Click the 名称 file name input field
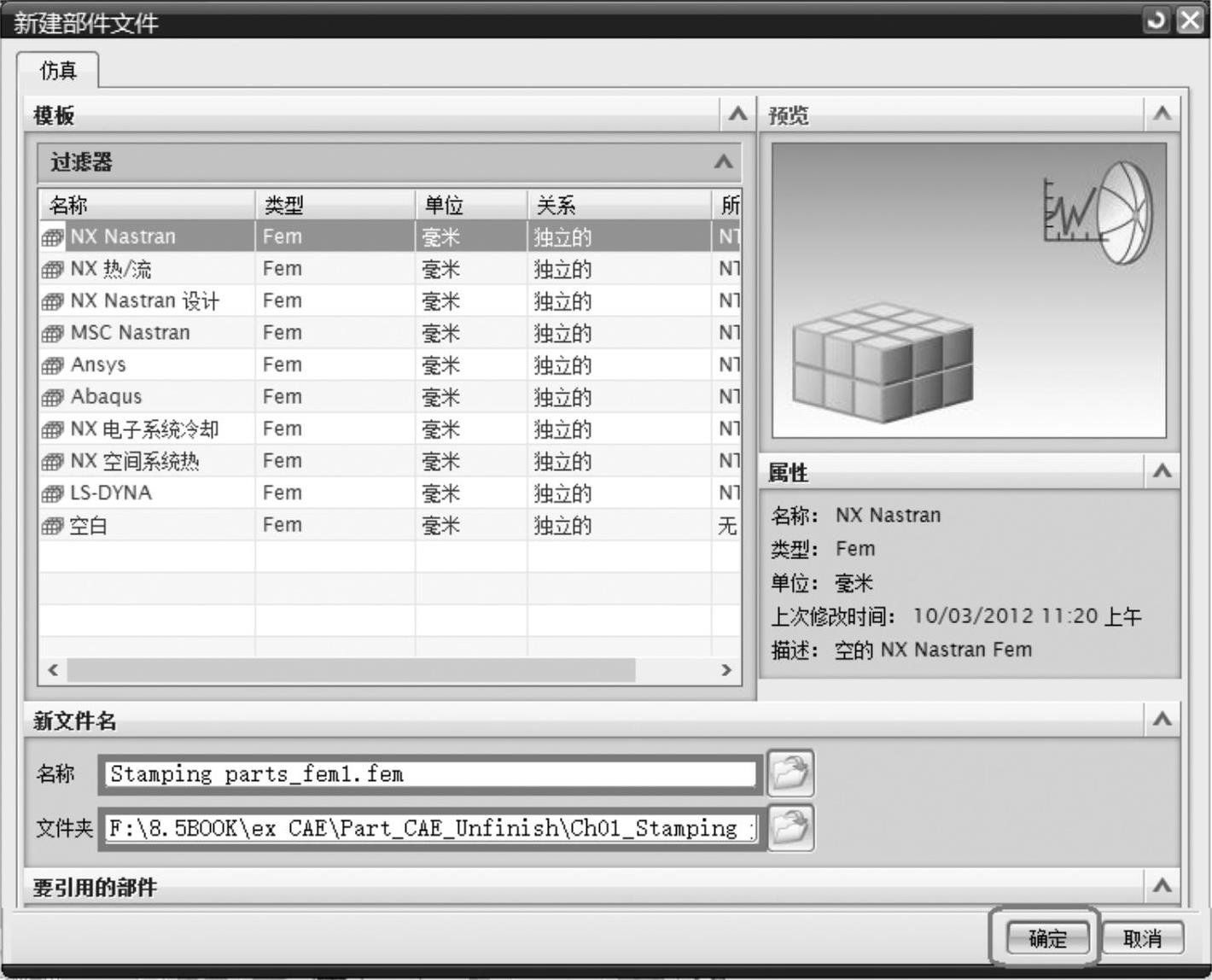The image size is (1212, 980). click(431, 774)
